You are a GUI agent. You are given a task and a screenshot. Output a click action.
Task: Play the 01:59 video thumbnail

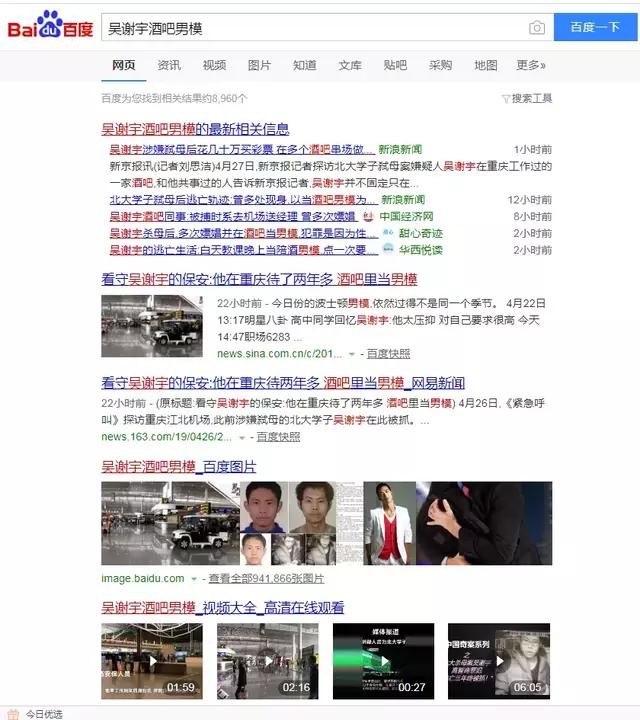151,660
